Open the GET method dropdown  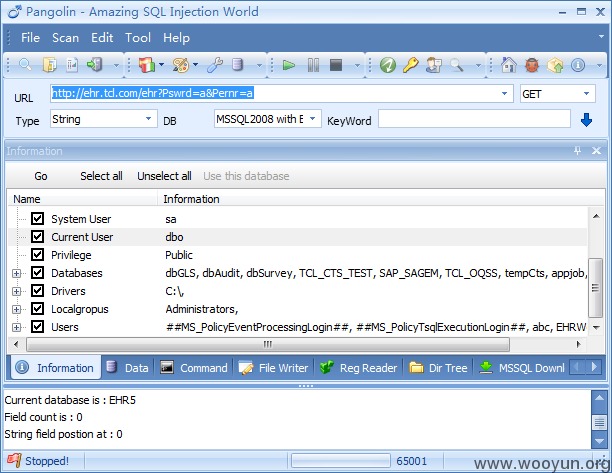[586, 94]
